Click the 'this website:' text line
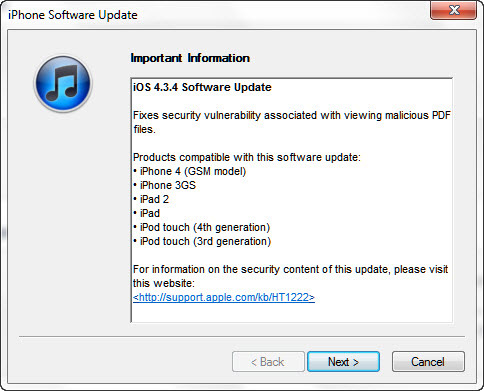The image size is (484, 391). coord(164,283)
